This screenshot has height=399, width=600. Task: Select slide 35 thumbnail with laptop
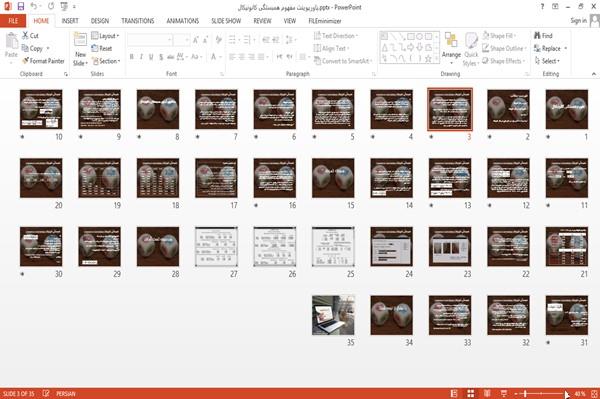click(x=333, y=315)
